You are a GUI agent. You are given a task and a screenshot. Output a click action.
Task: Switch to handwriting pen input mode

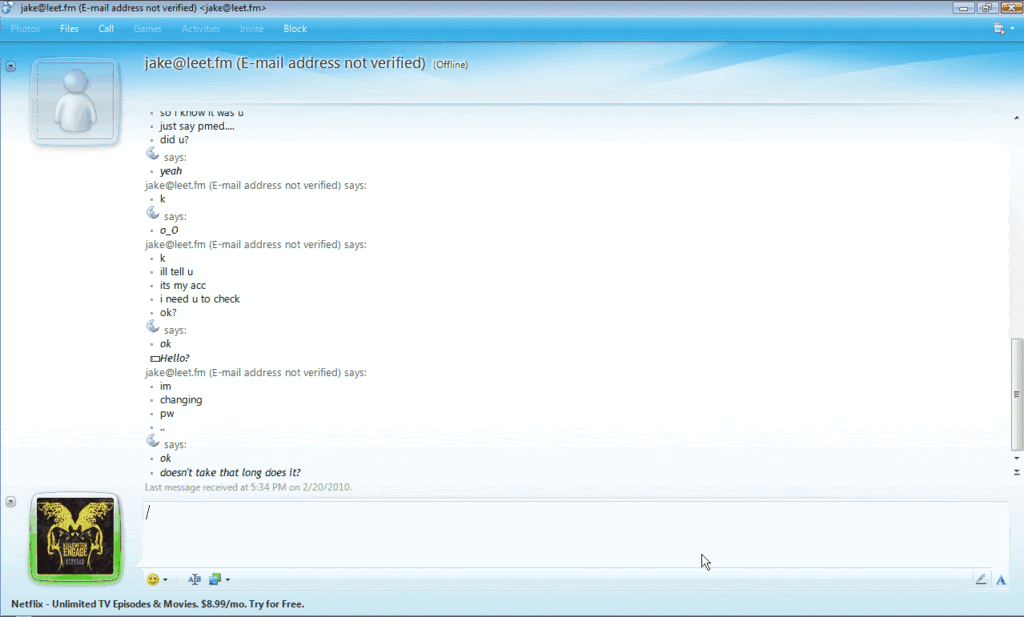pos(981,579)
